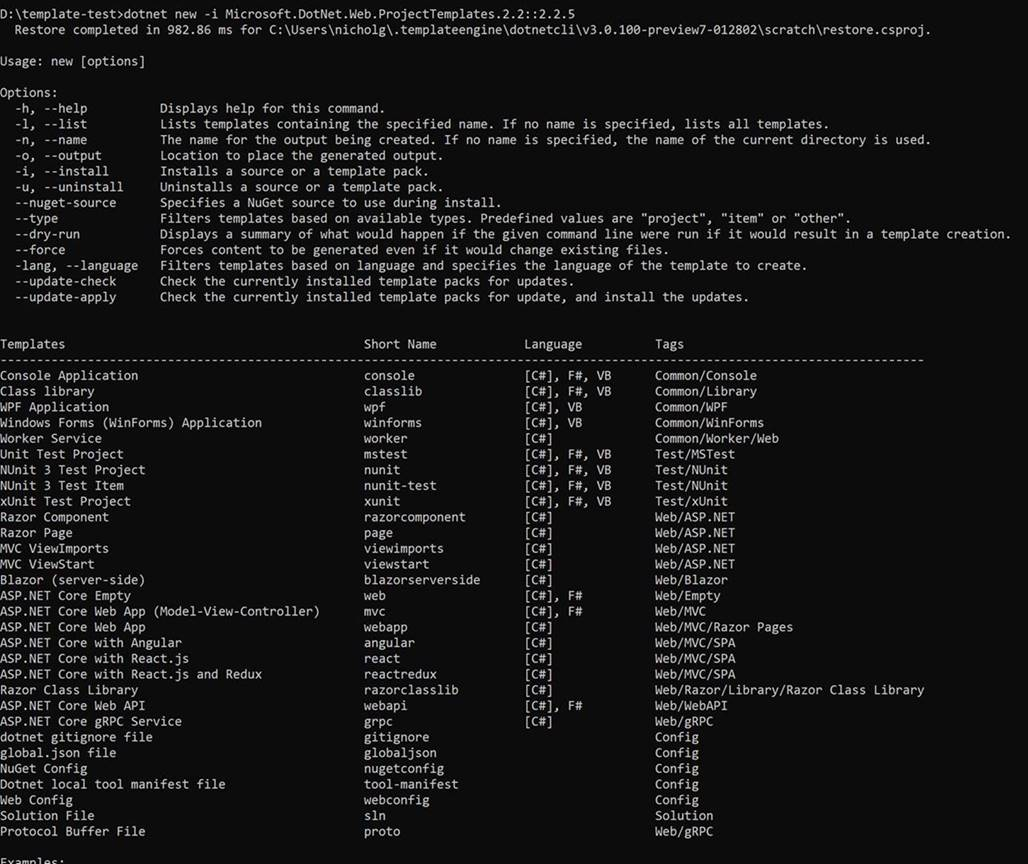This screenshot has height=864, width=1028.
Task: Select the classlib short name text
Action: tap(391, 391)
